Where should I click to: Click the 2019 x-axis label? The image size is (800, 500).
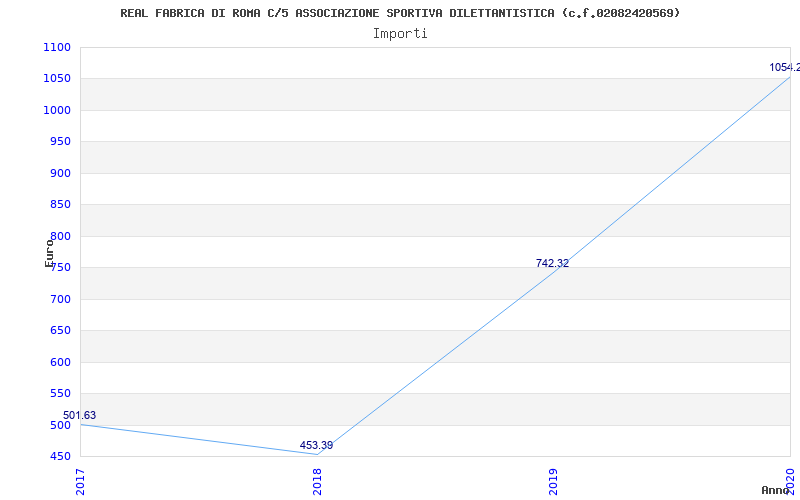(554, 482)
